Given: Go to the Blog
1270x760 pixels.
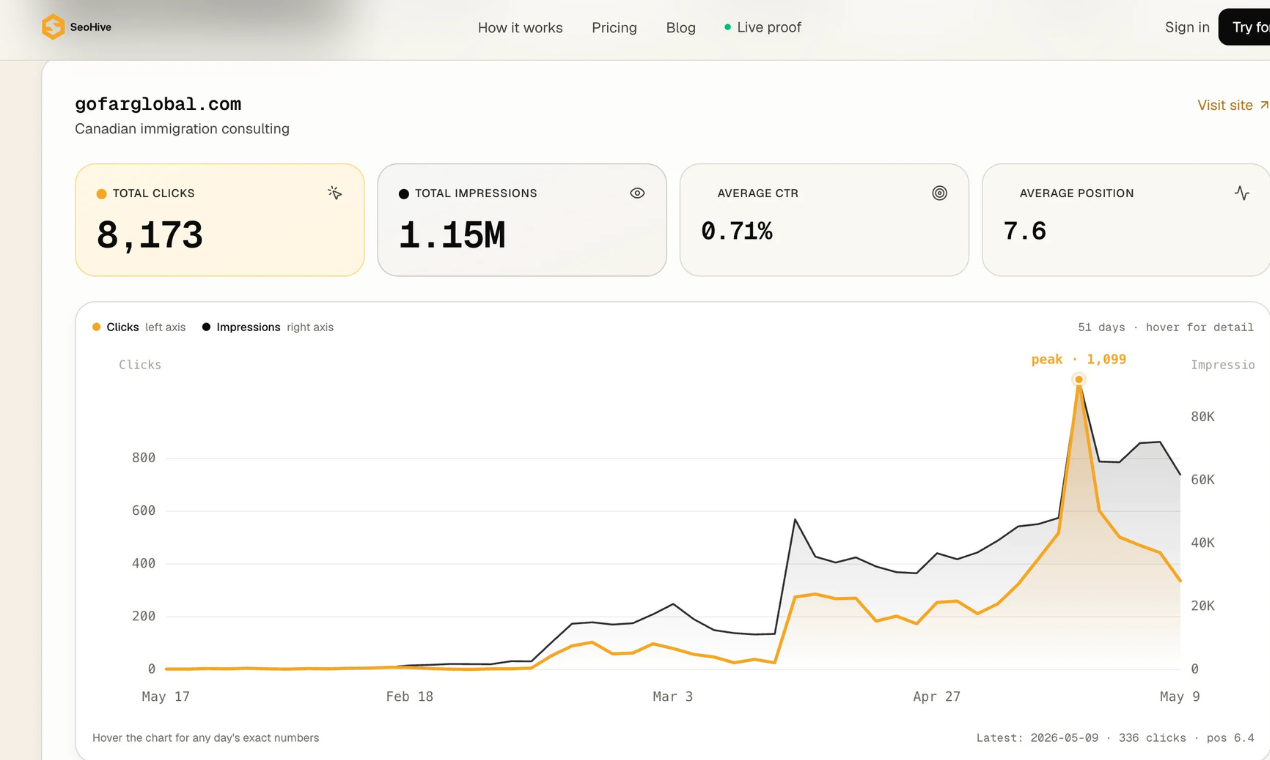Looking at the screenshot, I should pos(681,27).
